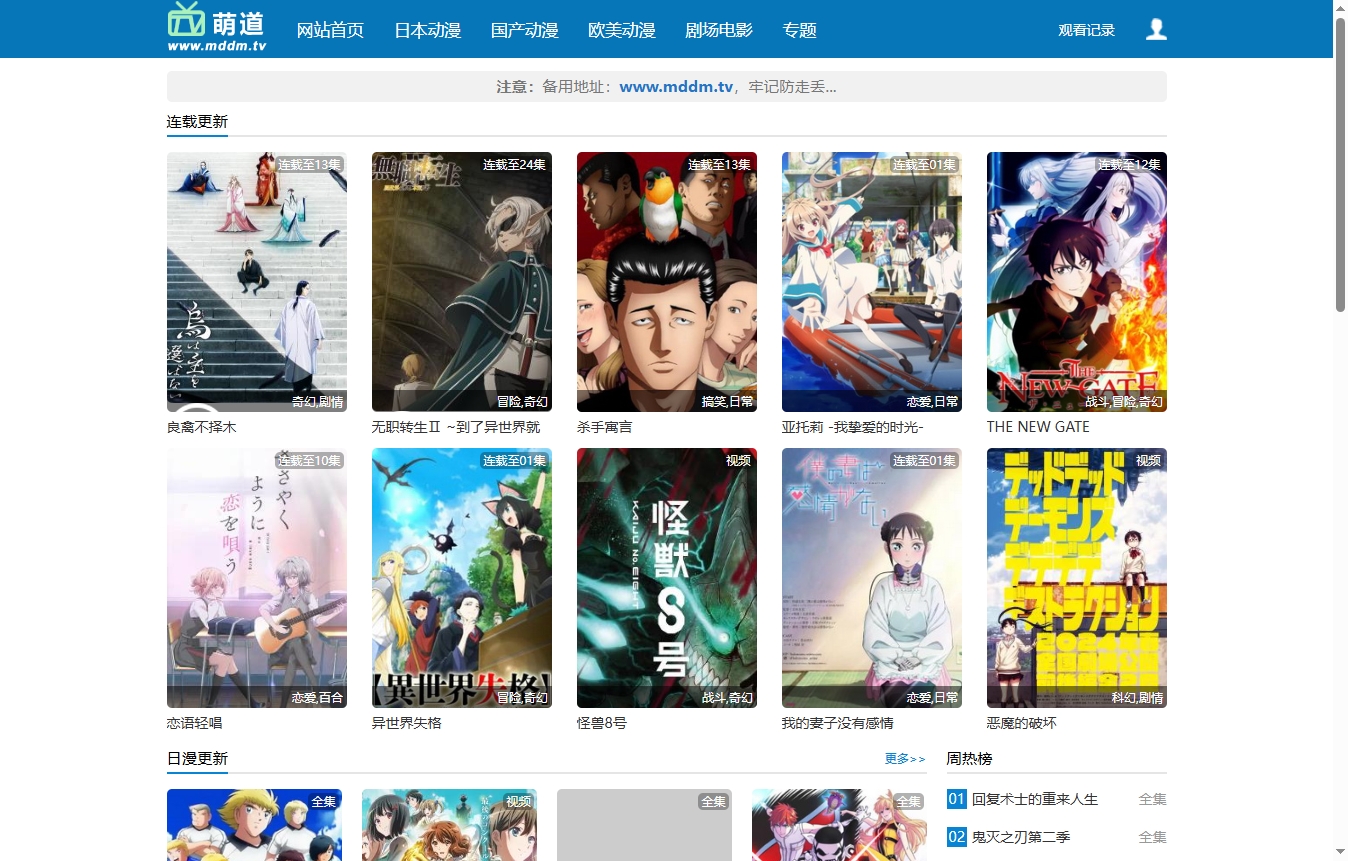
Task: Click 战斗,冒险,奇幻 tag on THE NEW GATE
Action: 1124,402
